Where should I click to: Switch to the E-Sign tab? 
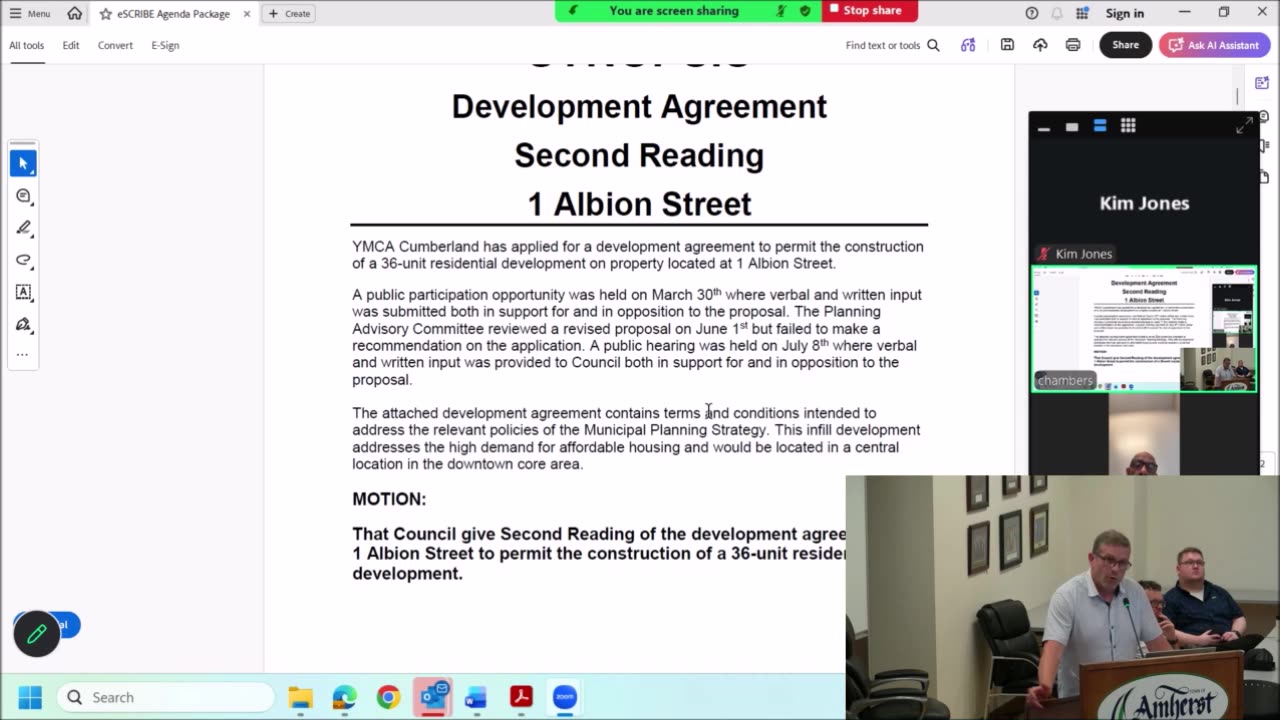(165, 45)
